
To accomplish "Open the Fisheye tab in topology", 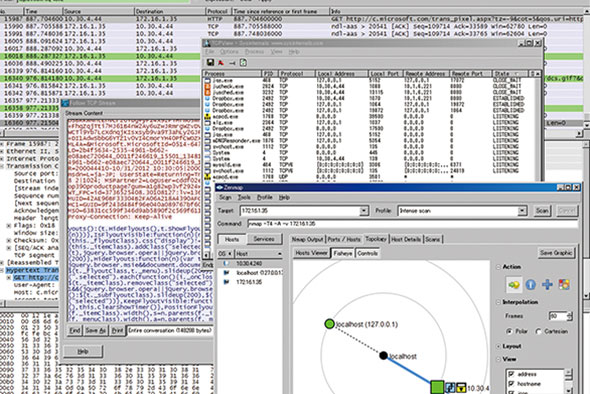I will 343,253.
